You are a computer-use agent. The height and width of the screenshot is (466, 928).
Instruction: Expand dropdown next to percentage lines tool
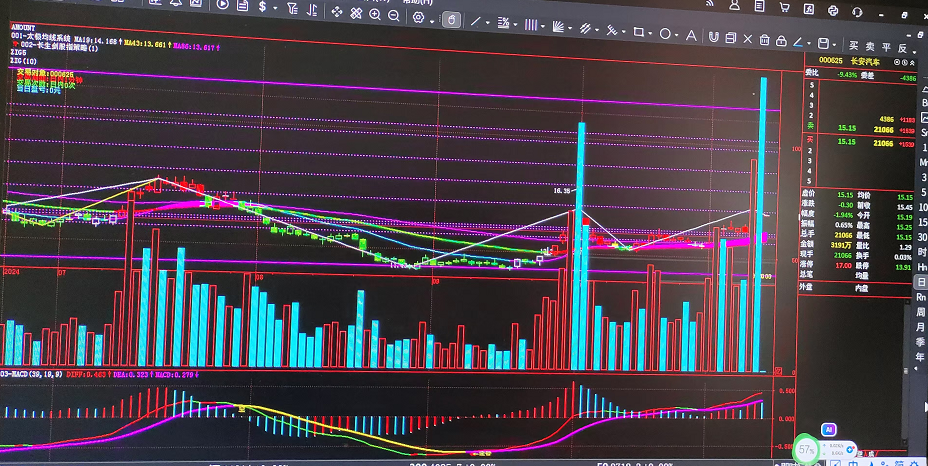pos(516,25)
